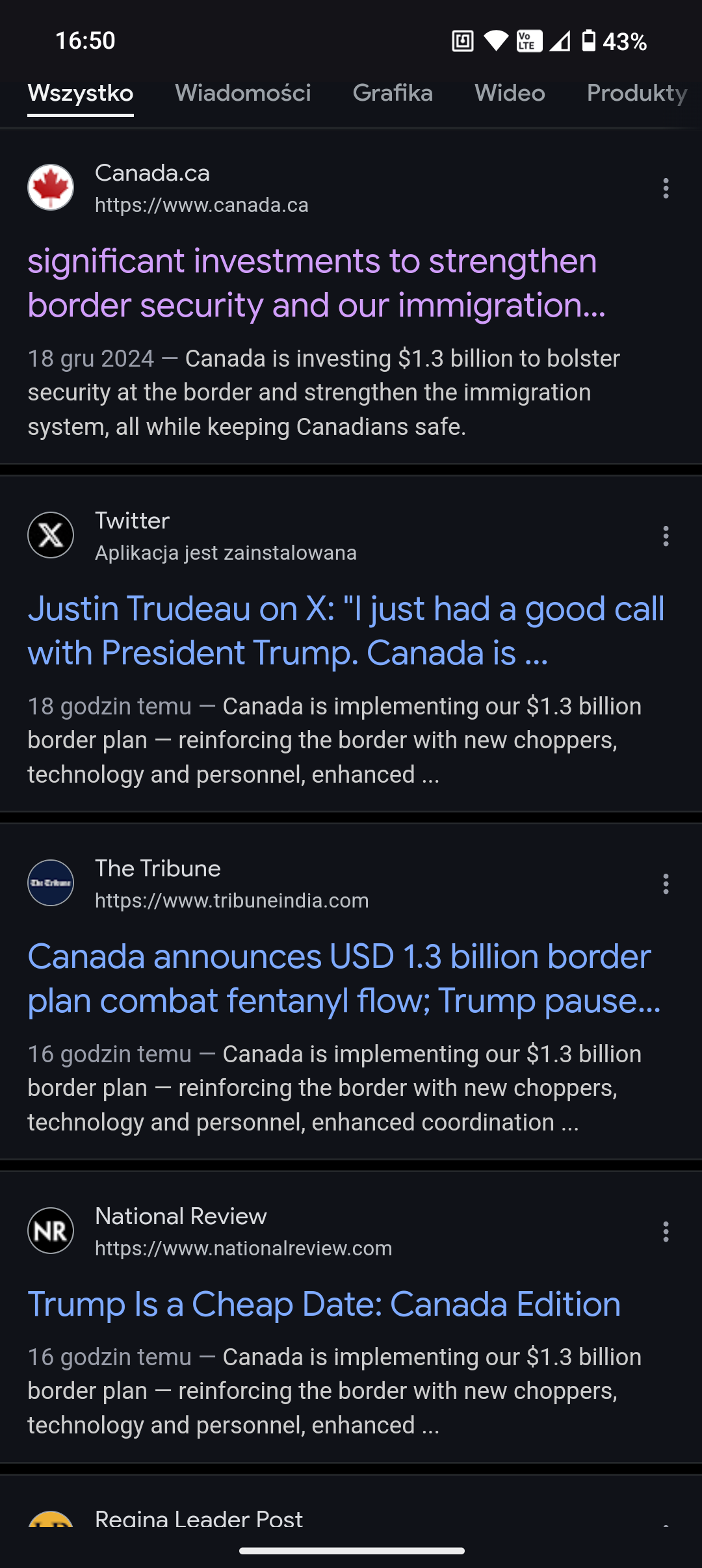Tap The Tribune site favicon
Viewport: 702px width, 1568px height.
(x=51, y=883)
